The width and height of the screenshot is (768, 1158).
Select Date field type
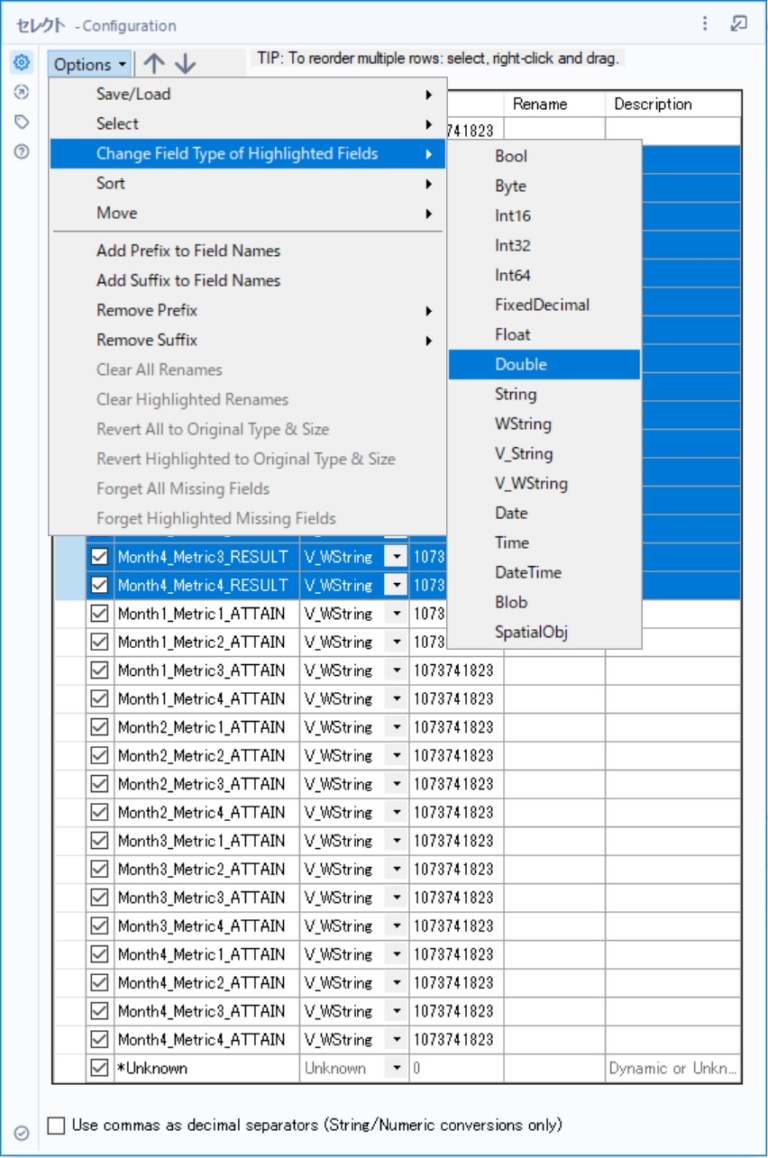tap(544, 513)
